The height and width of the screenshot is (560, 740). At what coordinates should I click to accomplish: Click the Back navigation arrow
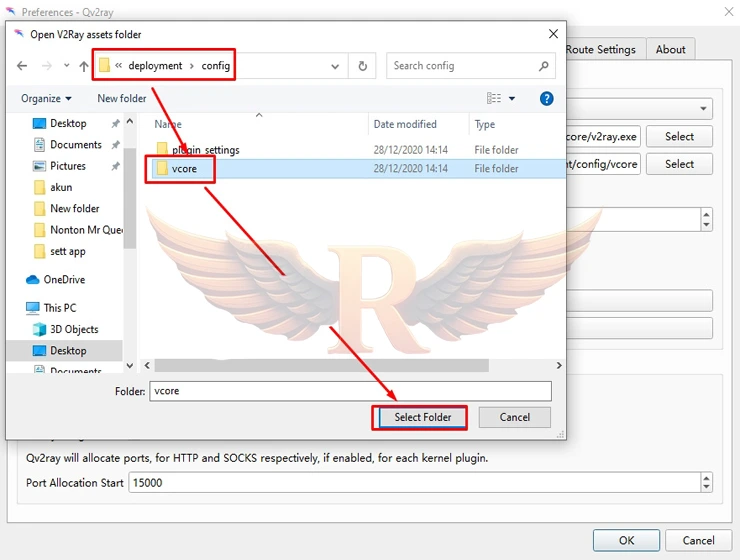pos(22,66)
